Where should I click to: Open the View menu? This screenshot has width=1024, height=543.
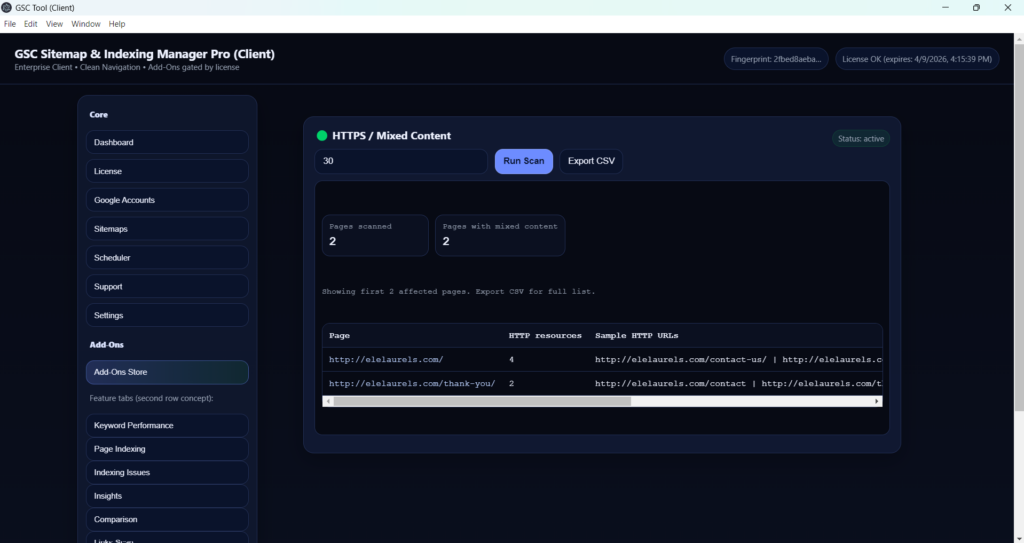point(54,23)
